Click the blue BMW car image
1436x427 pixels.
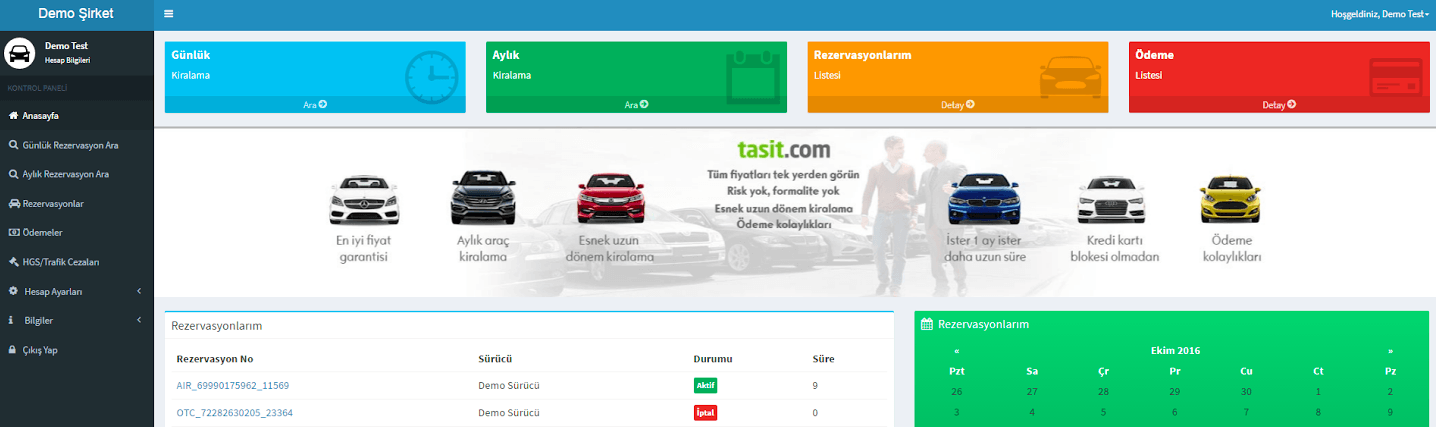click(984, 197)
